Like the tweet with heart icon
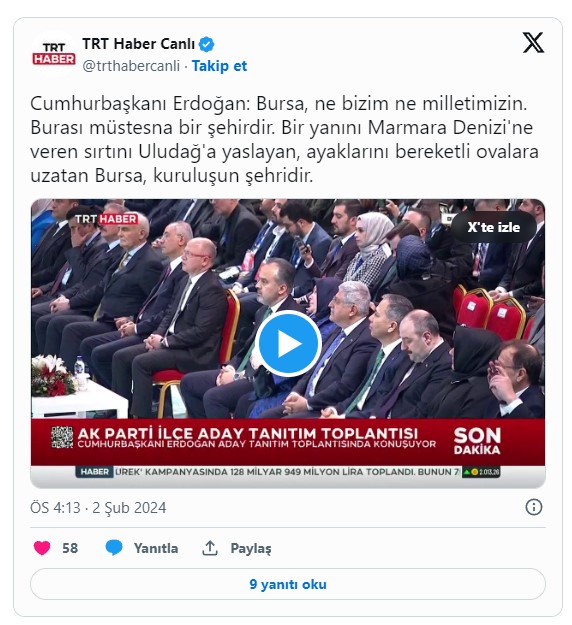Viewport: 572px width, 625px height. [x=42, y=548]
